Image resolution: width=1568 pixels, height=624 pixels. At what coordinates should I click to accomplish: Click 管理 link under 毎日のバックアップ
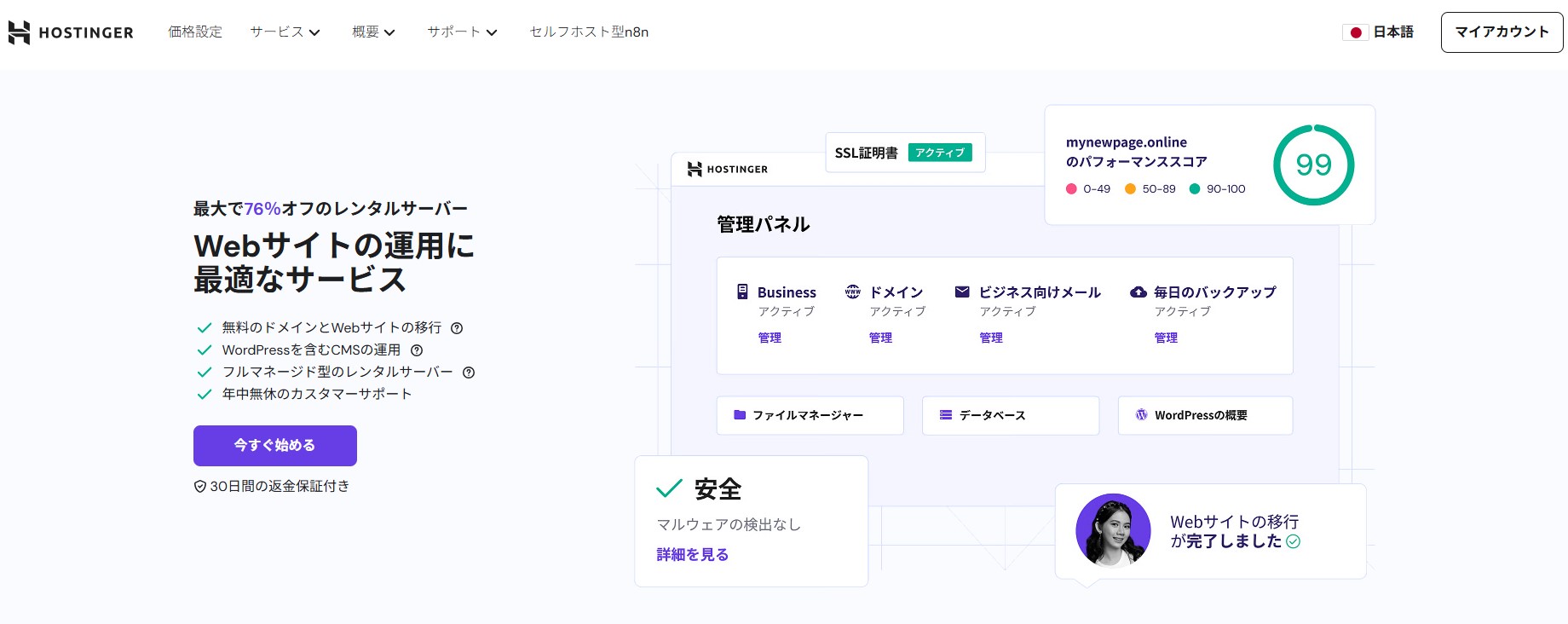(x=1166, y=338)
